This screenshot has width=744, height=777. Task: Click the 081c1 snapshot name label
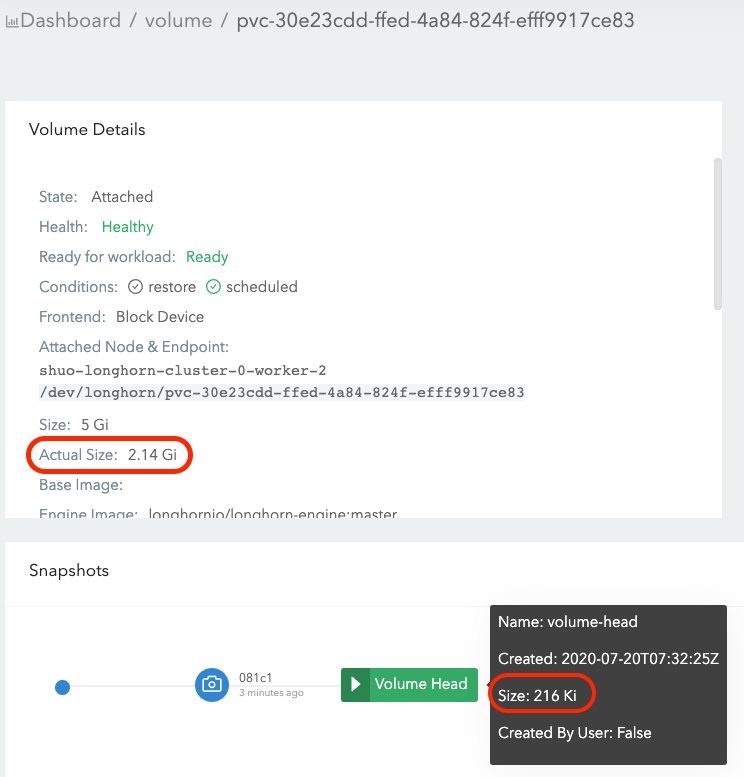[x=256, y=678]
